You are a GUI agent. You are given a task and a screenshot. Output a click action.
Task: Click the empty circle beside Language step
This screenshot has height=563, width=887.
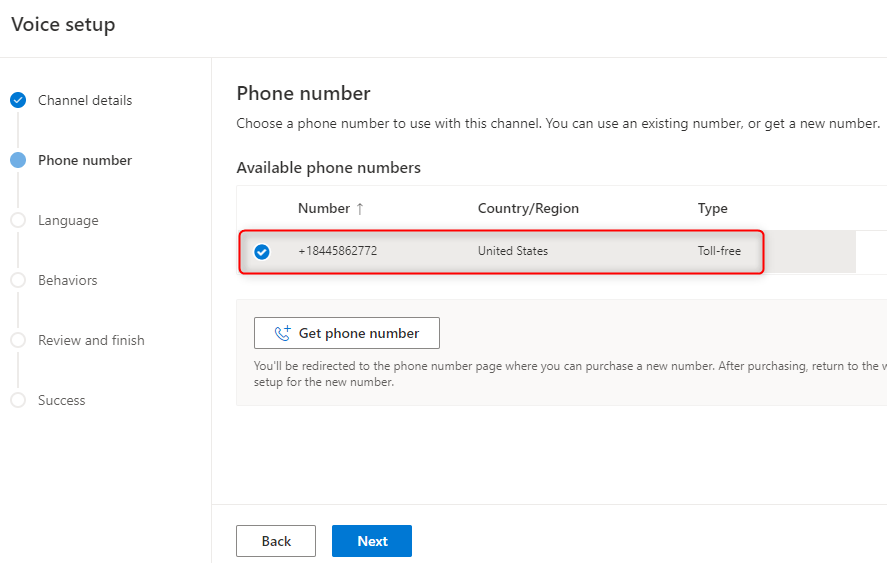[x=18, y=220]
